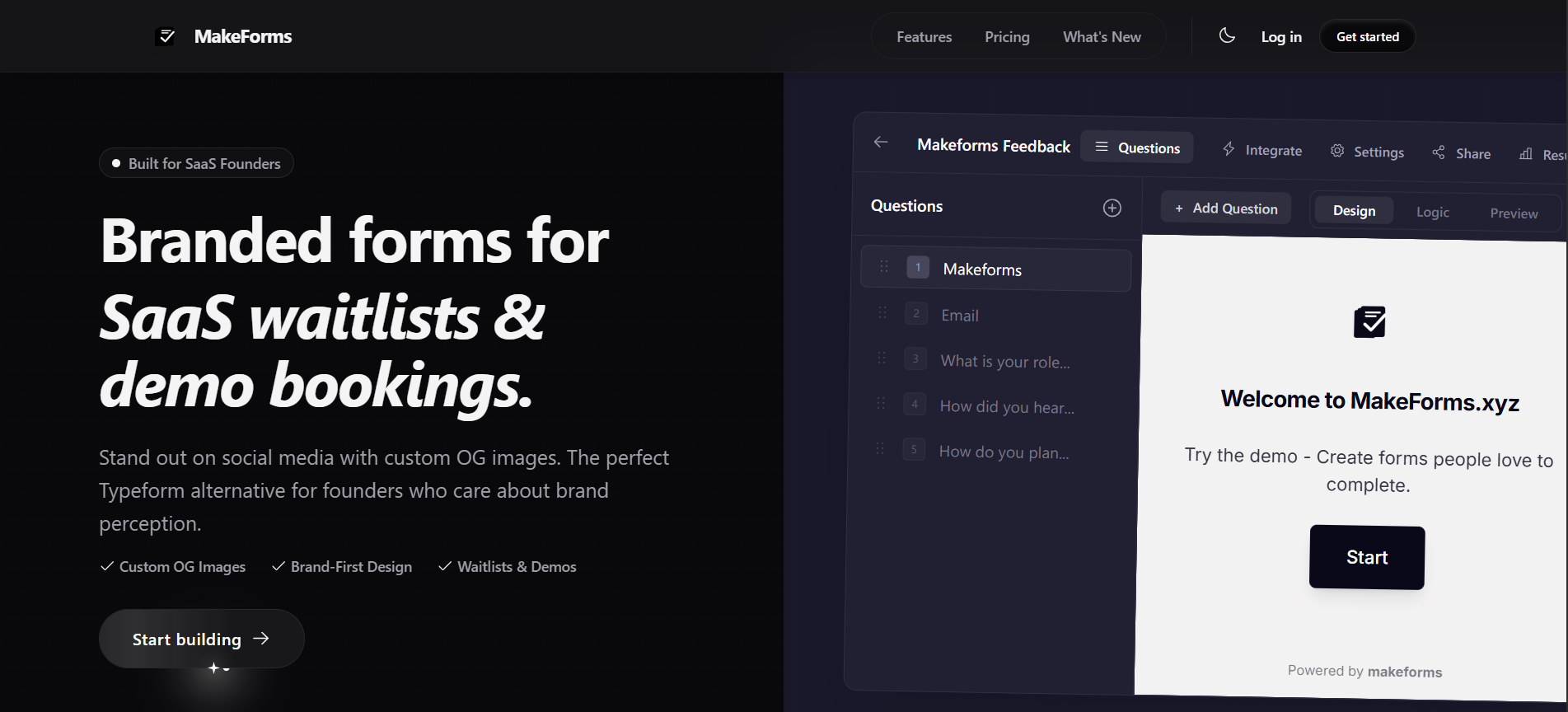Image resolution: width=1568 pixels, height=712 pixels.
Task: Click the Add Question button
Action: [x=1226, y=208]
